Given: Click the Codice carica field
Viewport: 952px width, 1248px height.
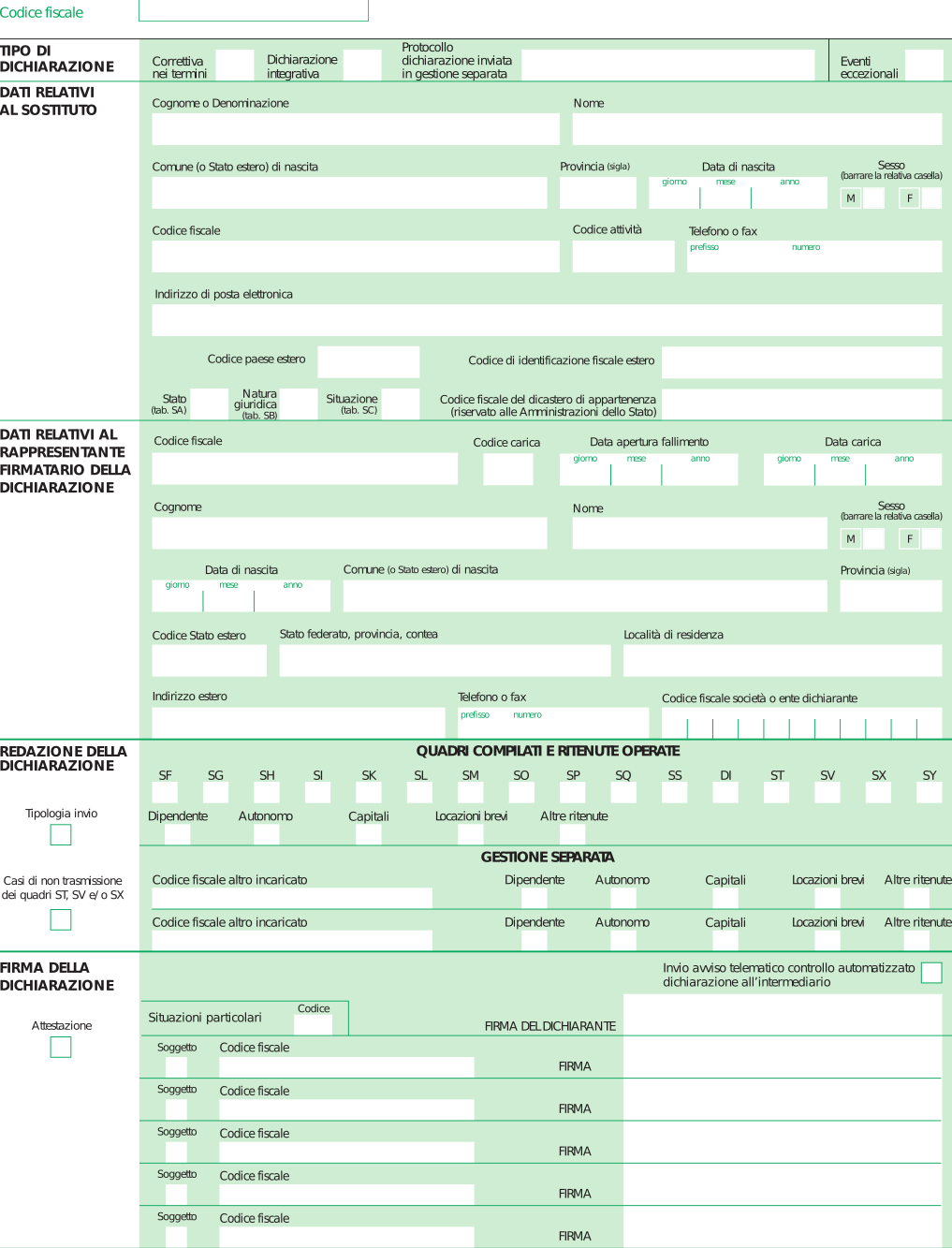Looking at the screenshot, I should (507, 469).
